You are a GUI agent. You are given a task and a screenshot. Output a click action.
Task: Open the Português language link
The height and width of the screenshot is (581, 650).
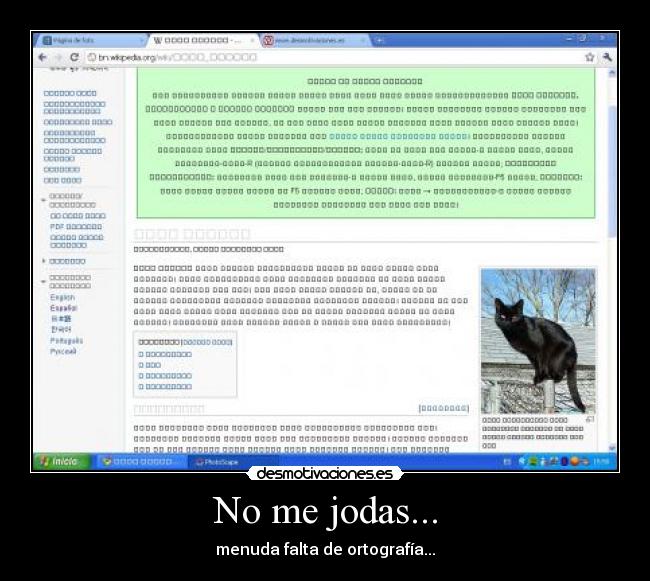point(66,341)
